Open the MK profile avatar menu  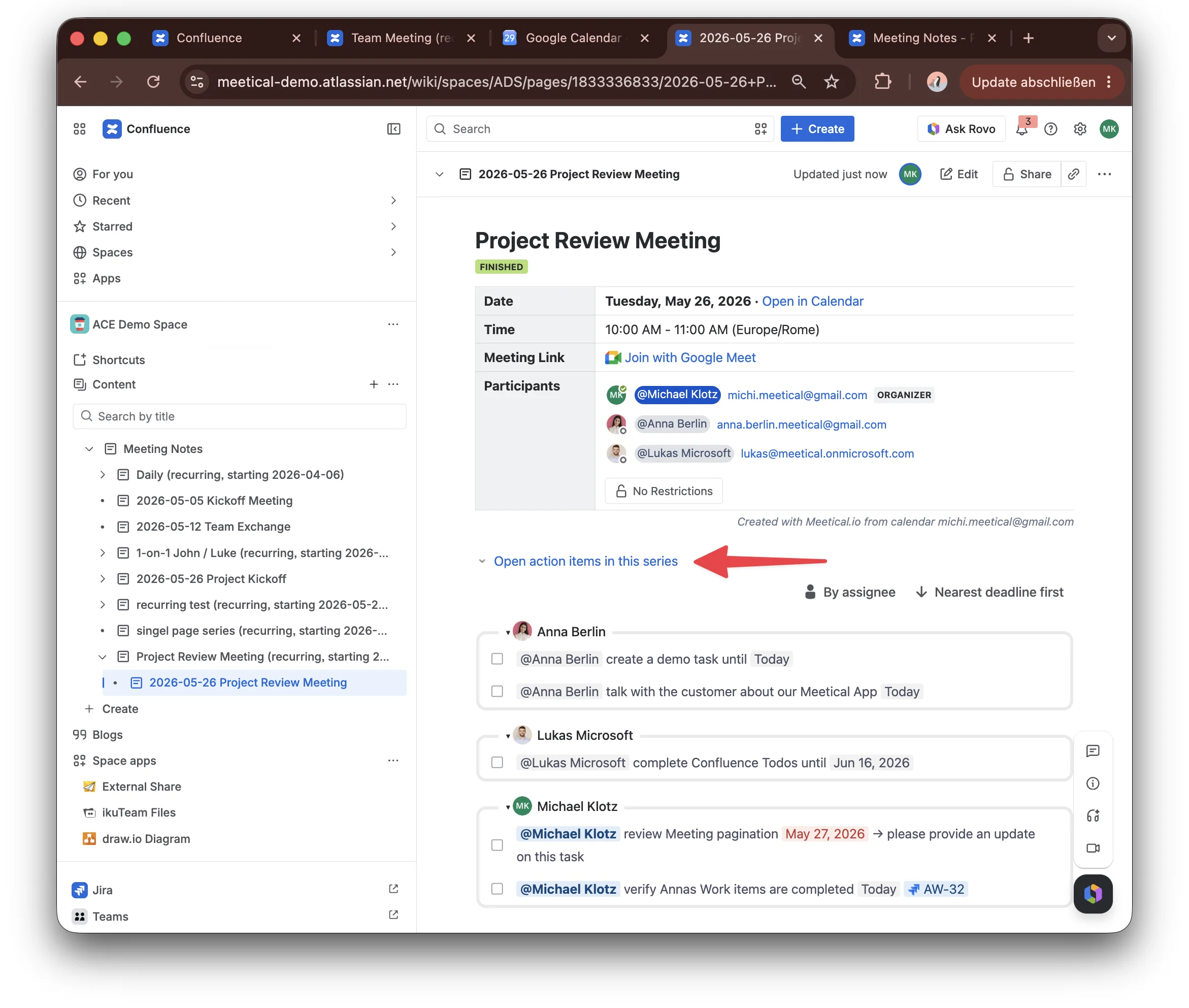[1109, 129]
